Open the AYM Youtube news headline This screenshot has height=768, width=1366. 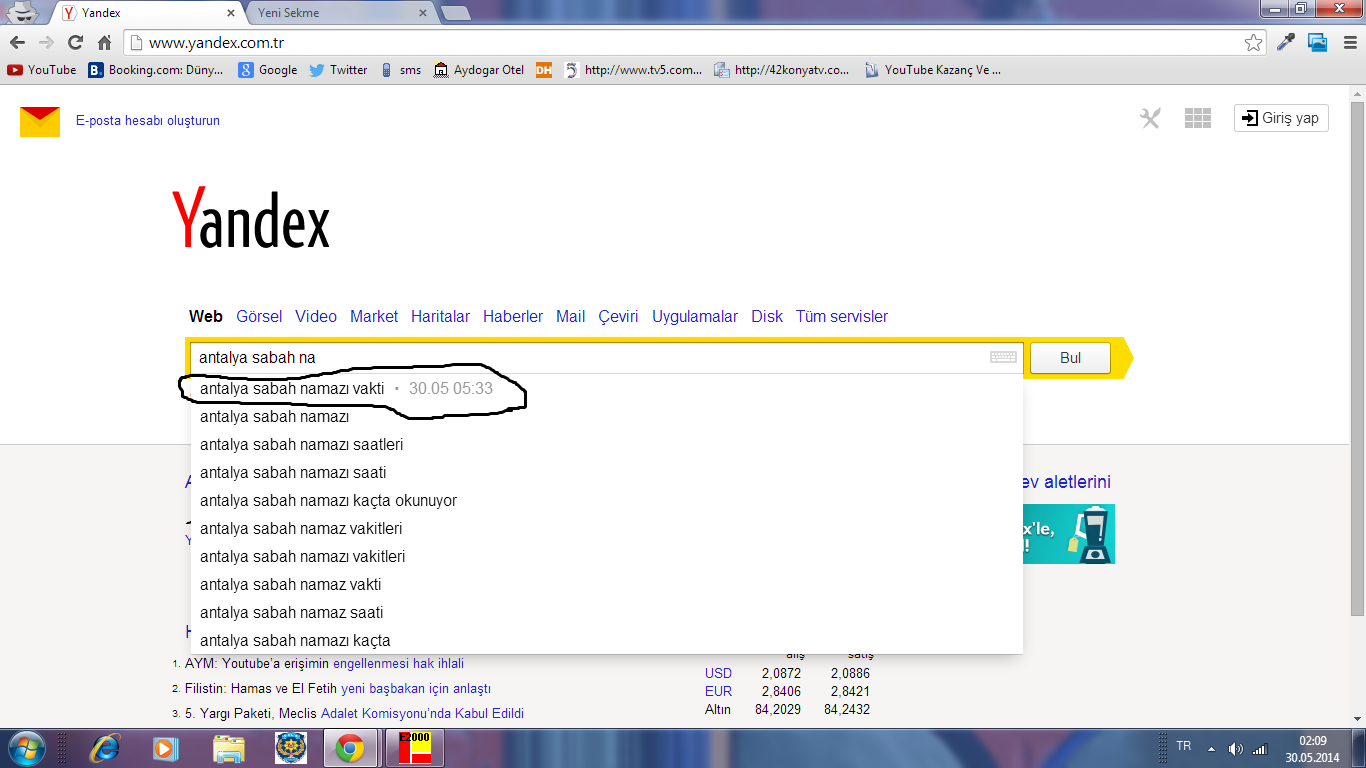[324, 663]
